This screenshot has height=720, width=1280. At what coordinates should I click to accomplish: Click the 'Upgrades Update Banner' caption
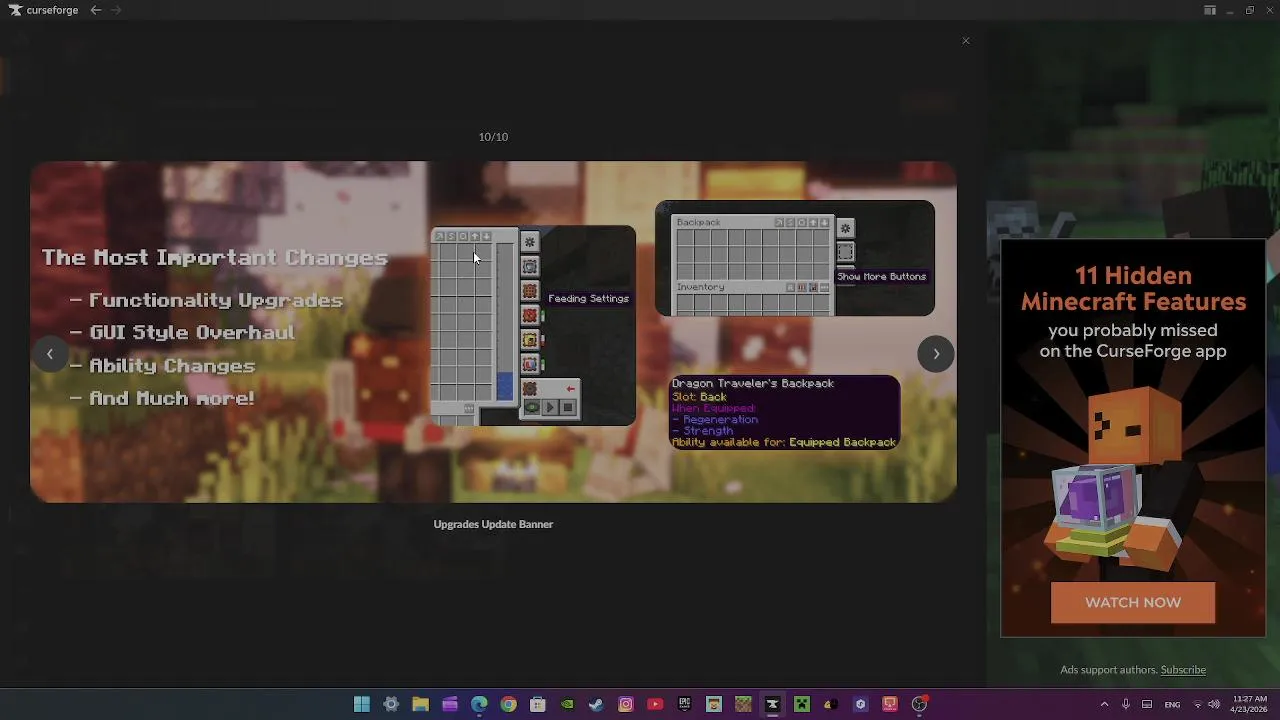click(x=493, y=524)
